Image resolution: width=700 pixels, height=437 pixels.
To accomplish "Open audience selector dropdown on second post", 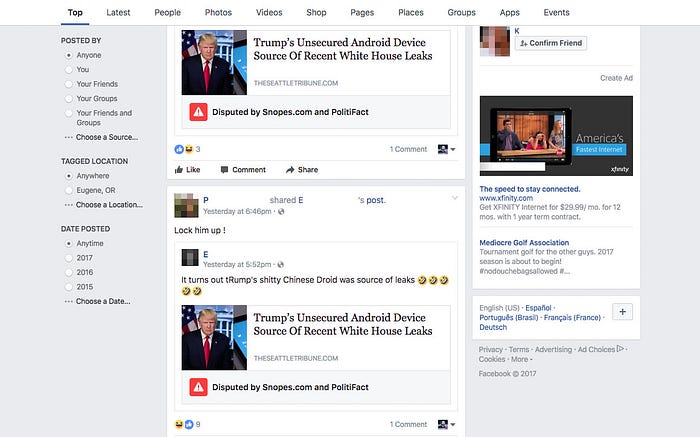I will point(446,425).
